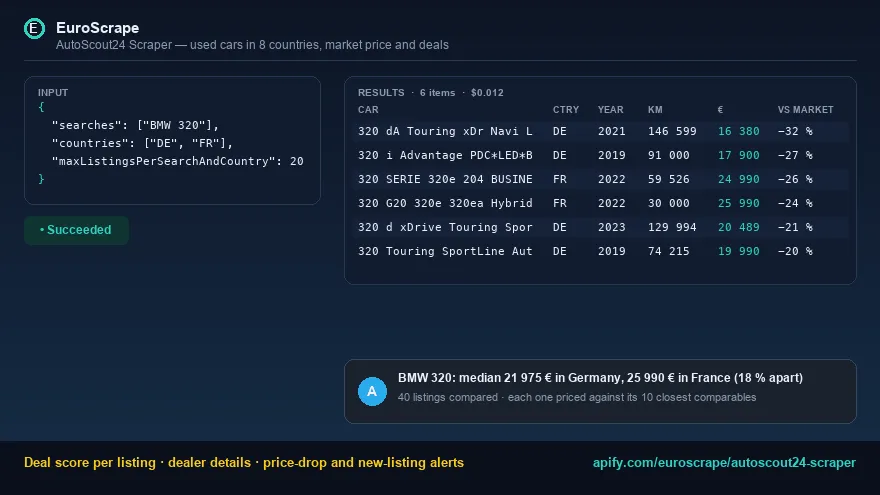The image size is (880, 495).
Task: Click the mileage 30 000
Action: (x=668, y=203)
